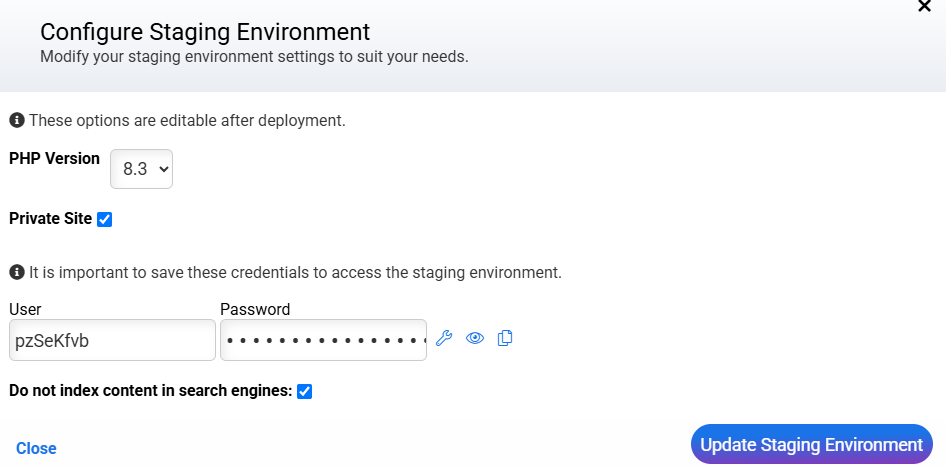Uncheck Do not index content checkbox

[x=305, y=391]
